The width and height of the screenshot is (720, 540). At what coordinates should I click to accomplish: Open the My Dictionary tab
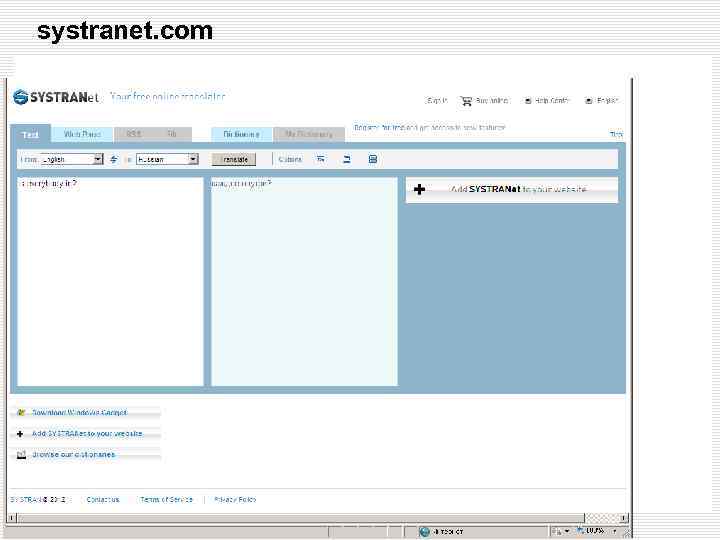click(x=309, y=134)
